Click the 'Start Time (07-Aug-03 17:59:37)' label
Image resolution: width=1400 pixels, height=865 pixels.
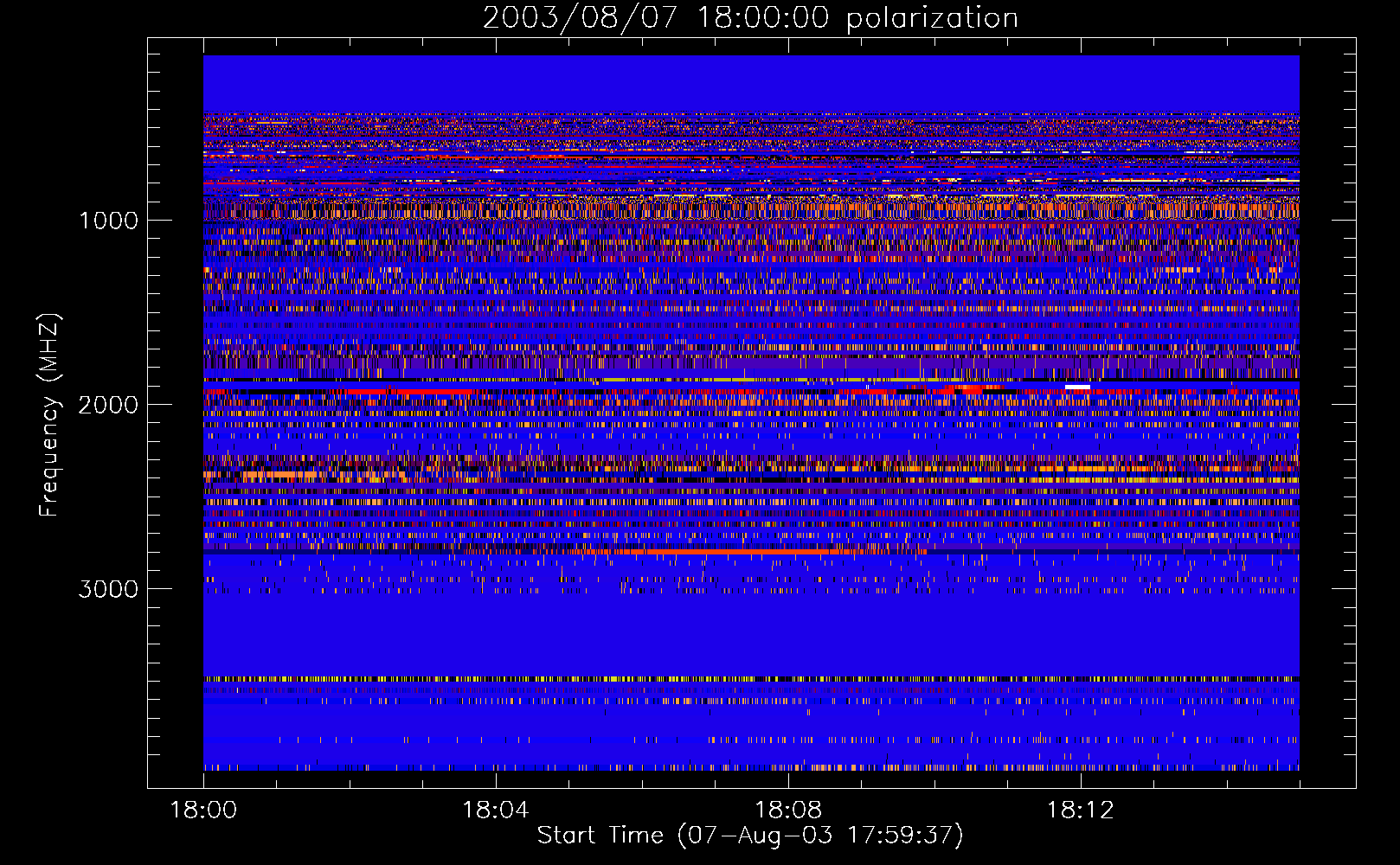pyautogui.click(x=750, y=836)
